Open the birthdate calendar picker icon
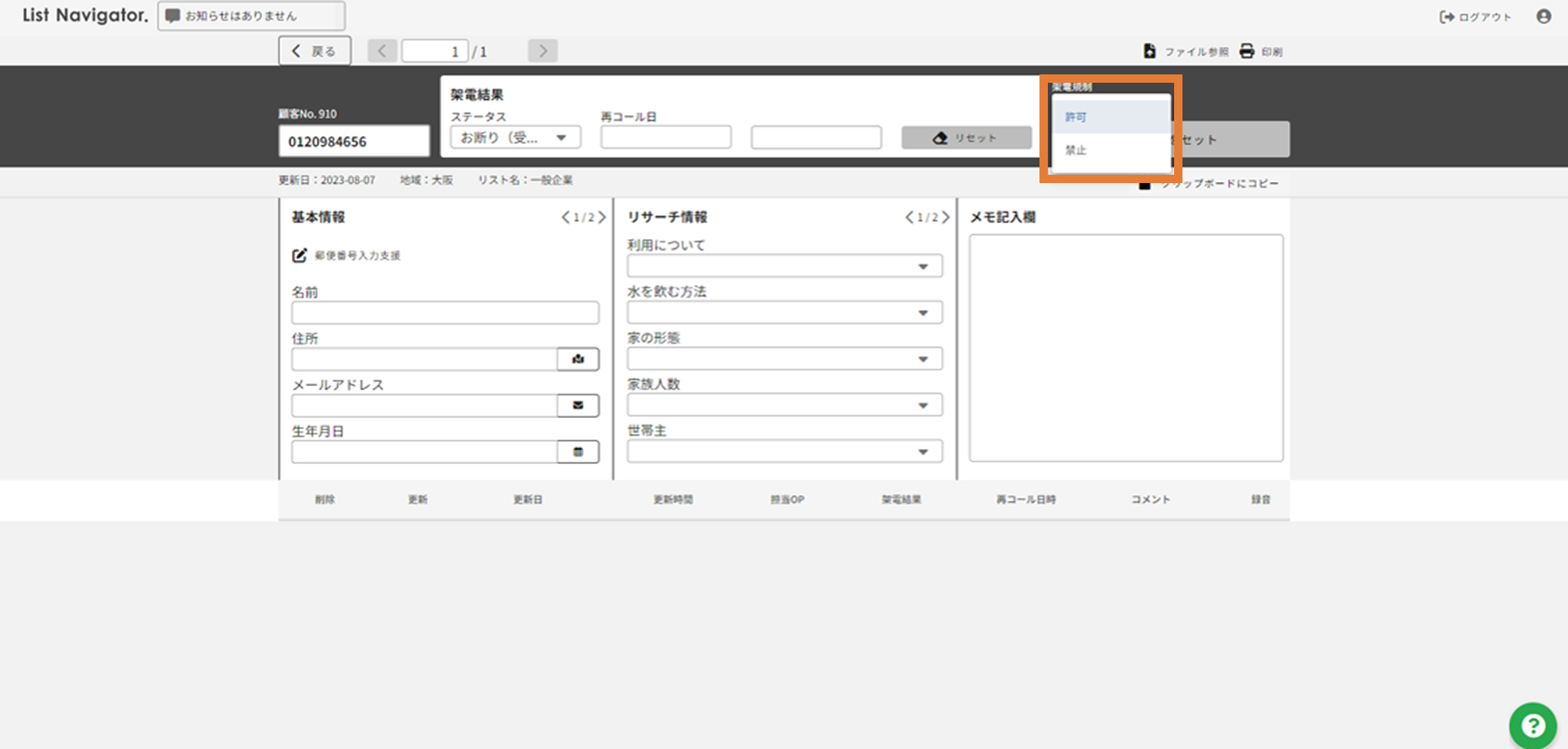 pos(578,452)
